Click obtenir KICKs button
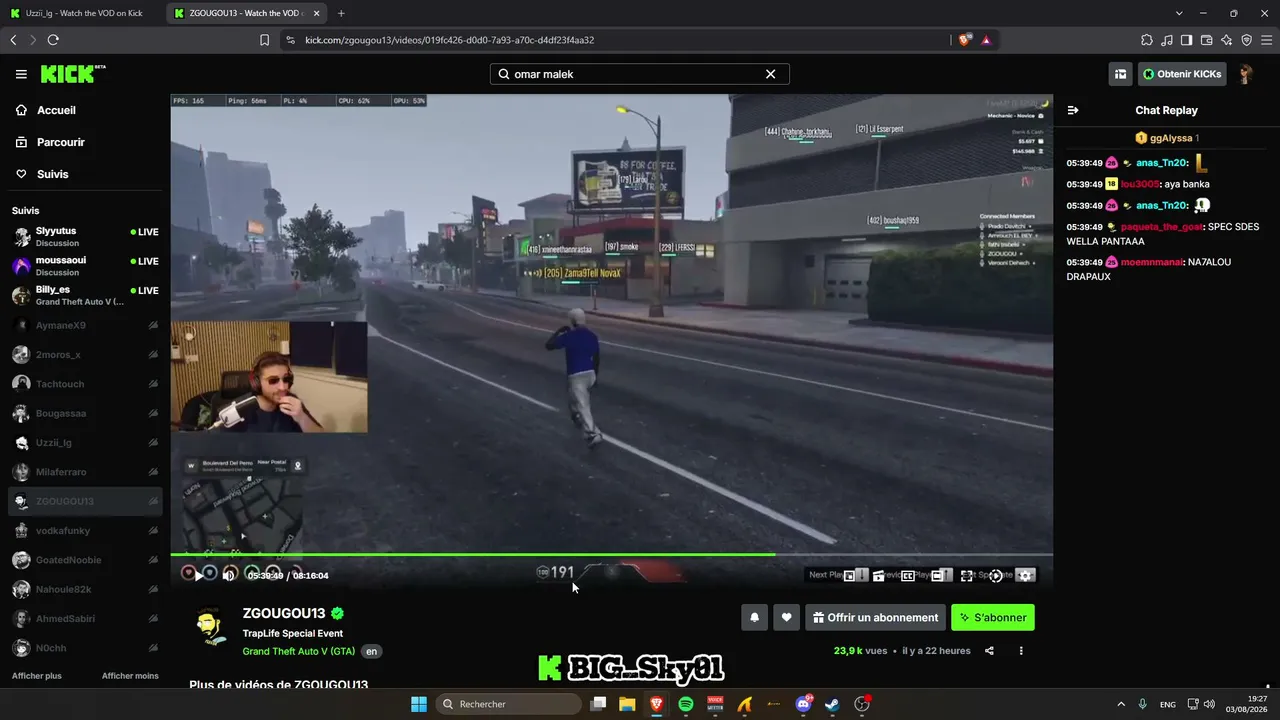 1182,74
